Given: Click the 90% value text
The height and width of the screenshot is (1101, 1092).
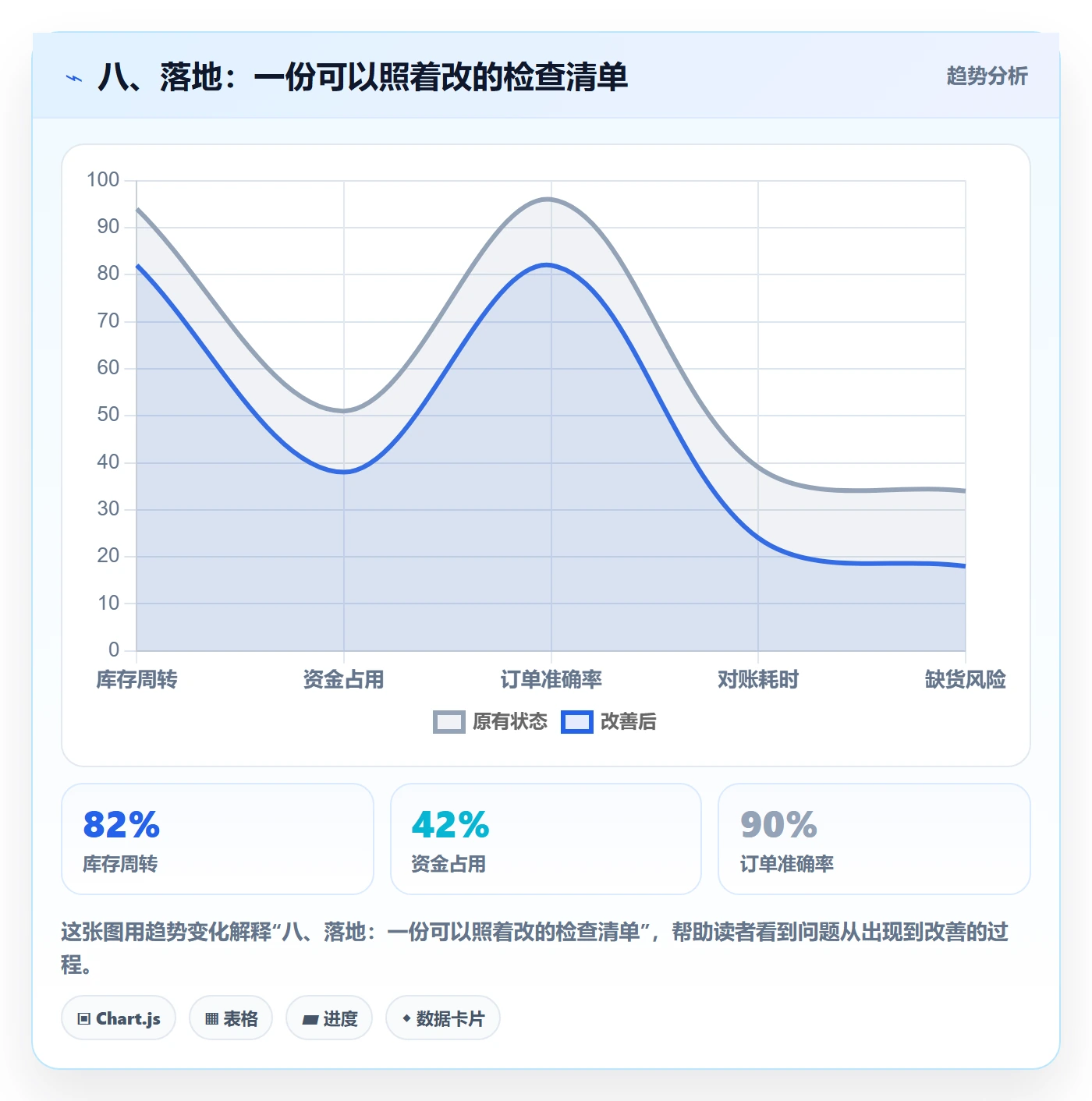Looking at the screenshot, I should pyautogui.click(x=778, y=825).
